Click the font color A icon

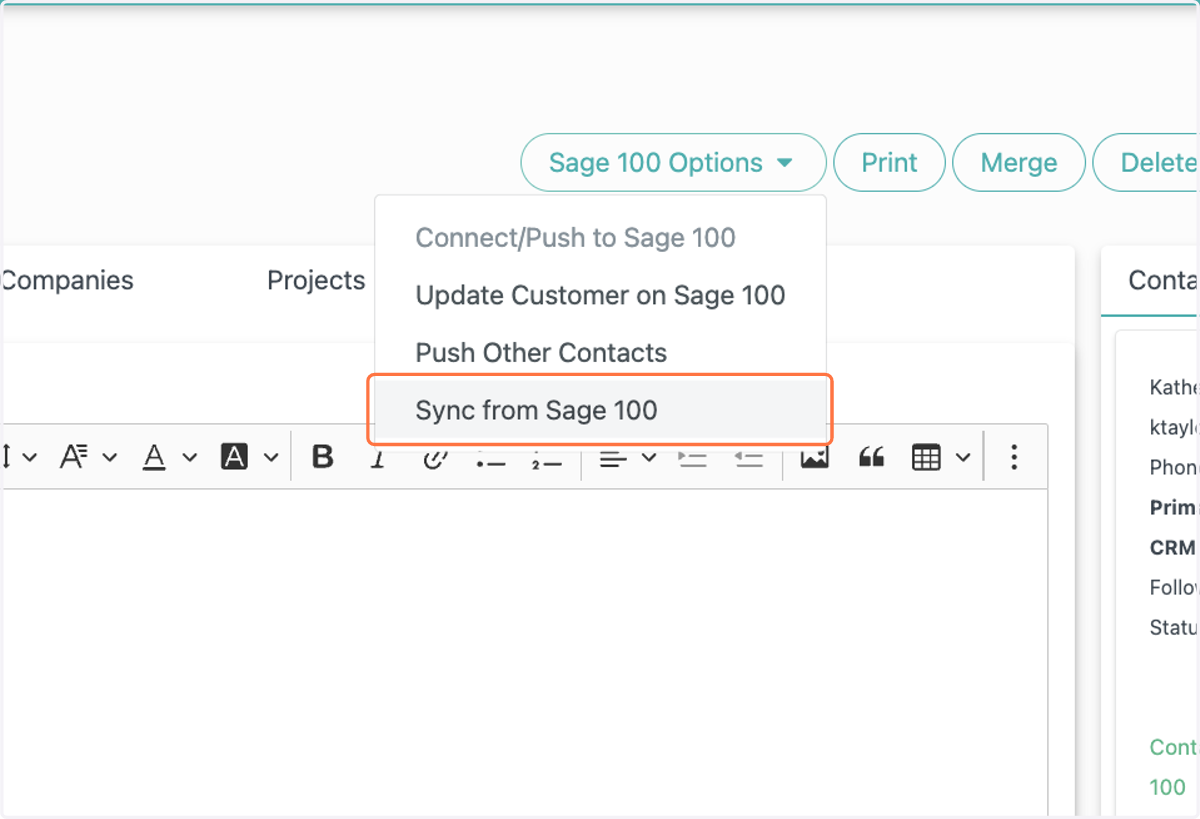[x=154, y=457]
